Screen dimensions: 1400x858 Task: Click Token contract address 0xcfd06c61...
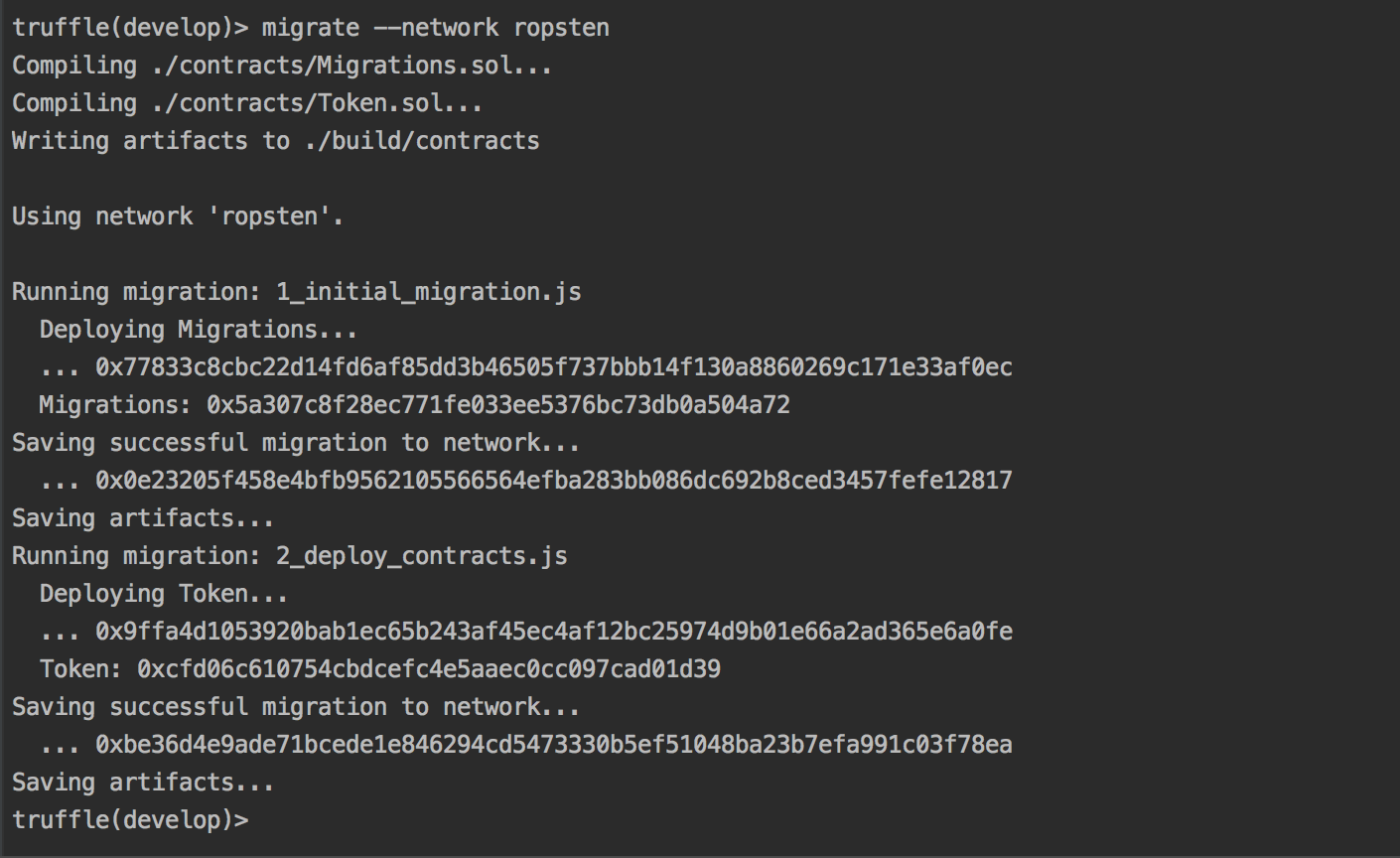[428, 669]
